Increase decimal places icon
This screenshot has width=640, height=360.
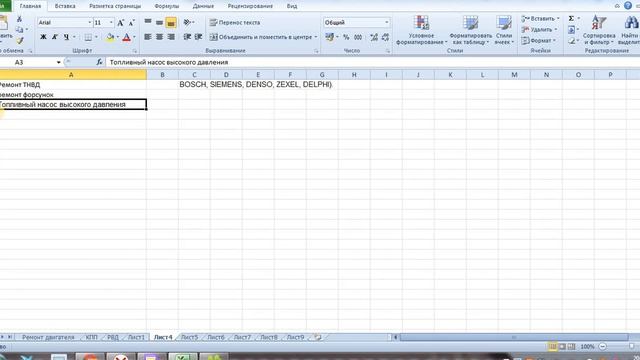[374, 38]
